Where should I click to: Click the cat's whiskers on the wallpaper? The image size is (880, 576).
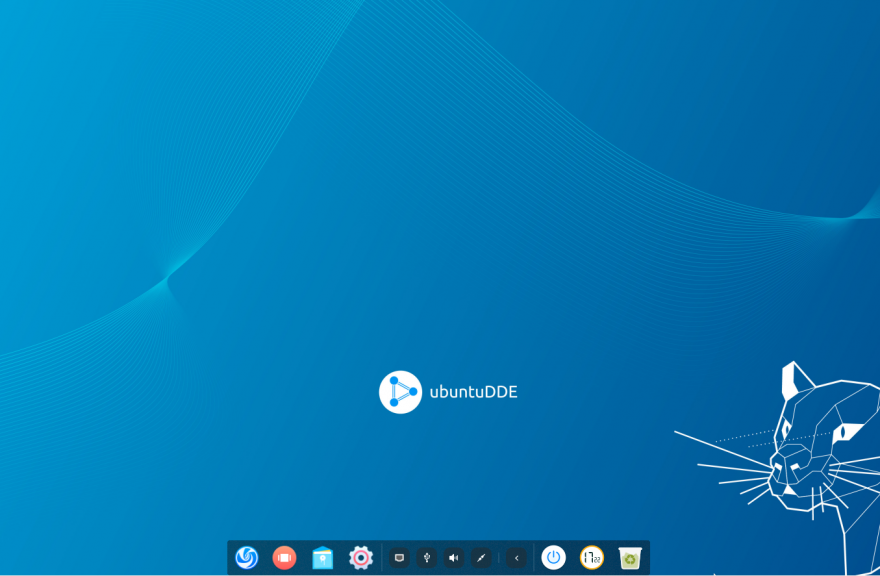pyautogui.click(x=724, y=460)
